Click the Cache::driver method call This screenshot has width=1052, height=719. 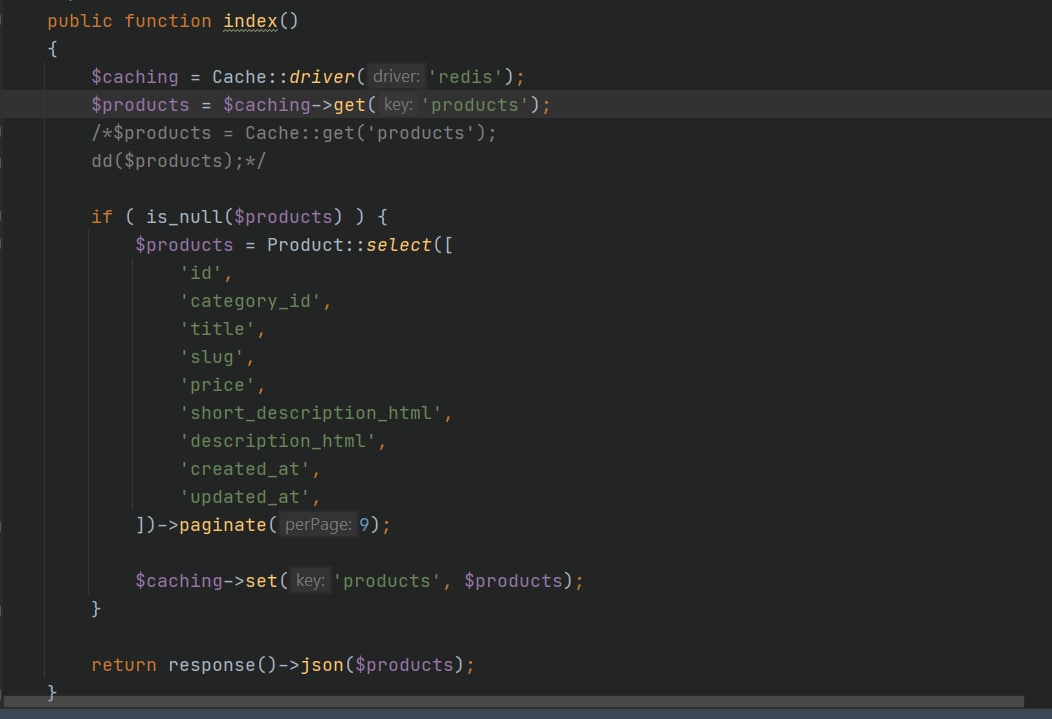[x=283, y=77]
